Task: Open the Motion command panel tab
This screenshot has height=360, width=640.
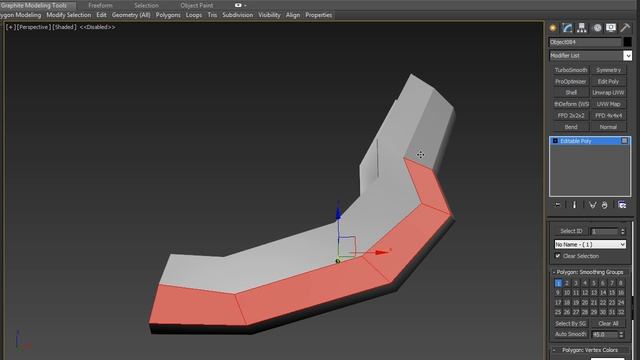Action: point(597,28)
